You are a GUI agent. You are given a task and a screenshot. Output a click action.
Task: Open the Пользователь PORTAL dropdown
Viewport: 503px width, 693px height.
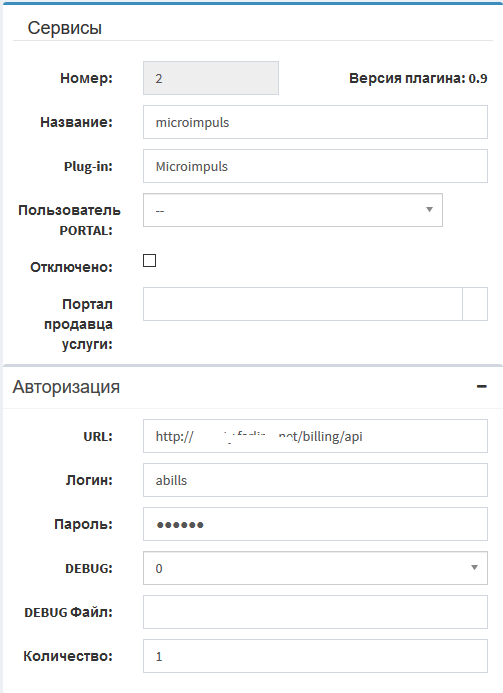point(293,210)
